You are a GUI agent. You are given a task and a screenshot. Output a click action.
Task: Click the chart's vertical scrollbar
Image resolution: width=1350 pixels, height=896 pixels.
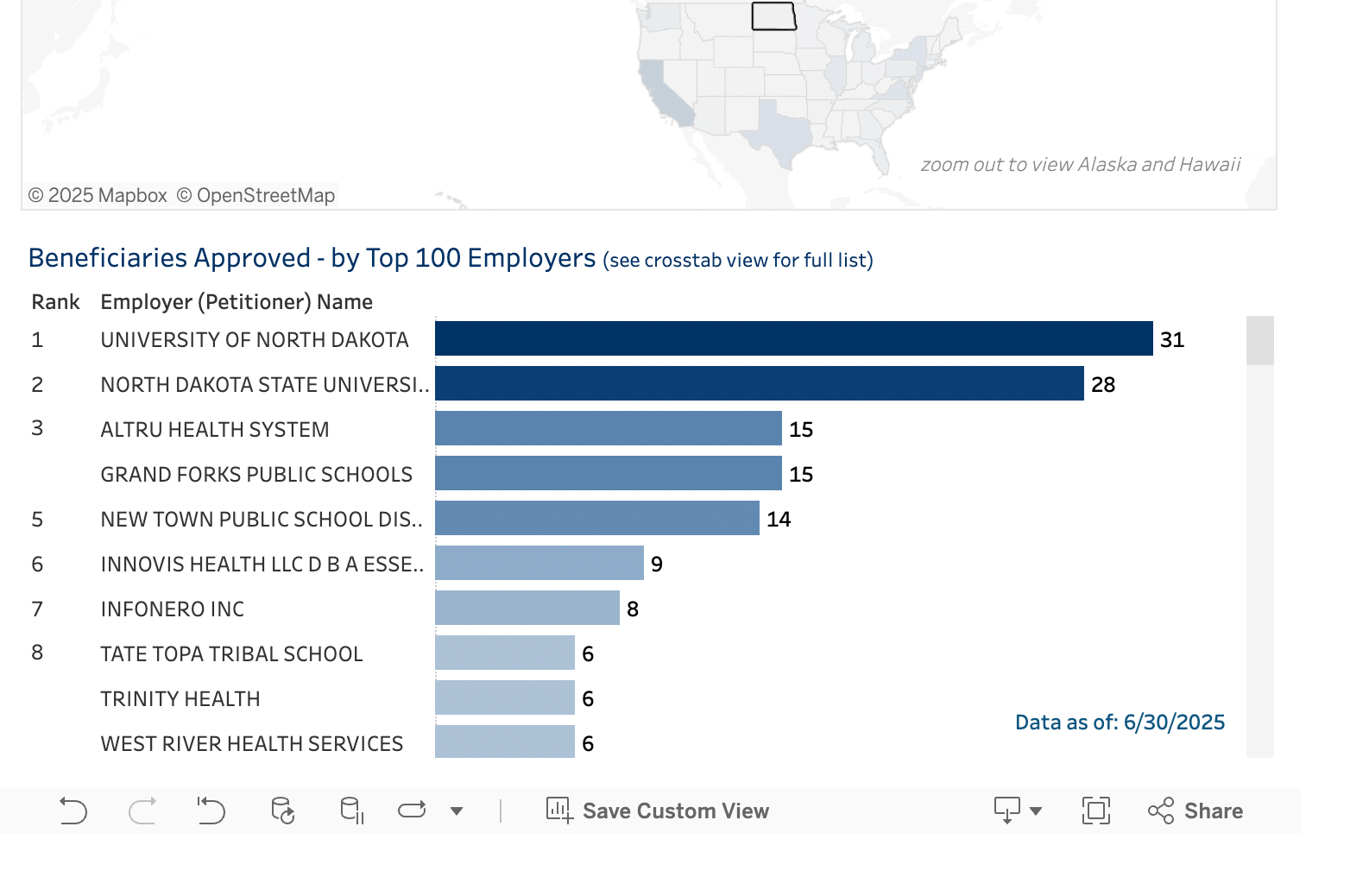[1259, 341]
